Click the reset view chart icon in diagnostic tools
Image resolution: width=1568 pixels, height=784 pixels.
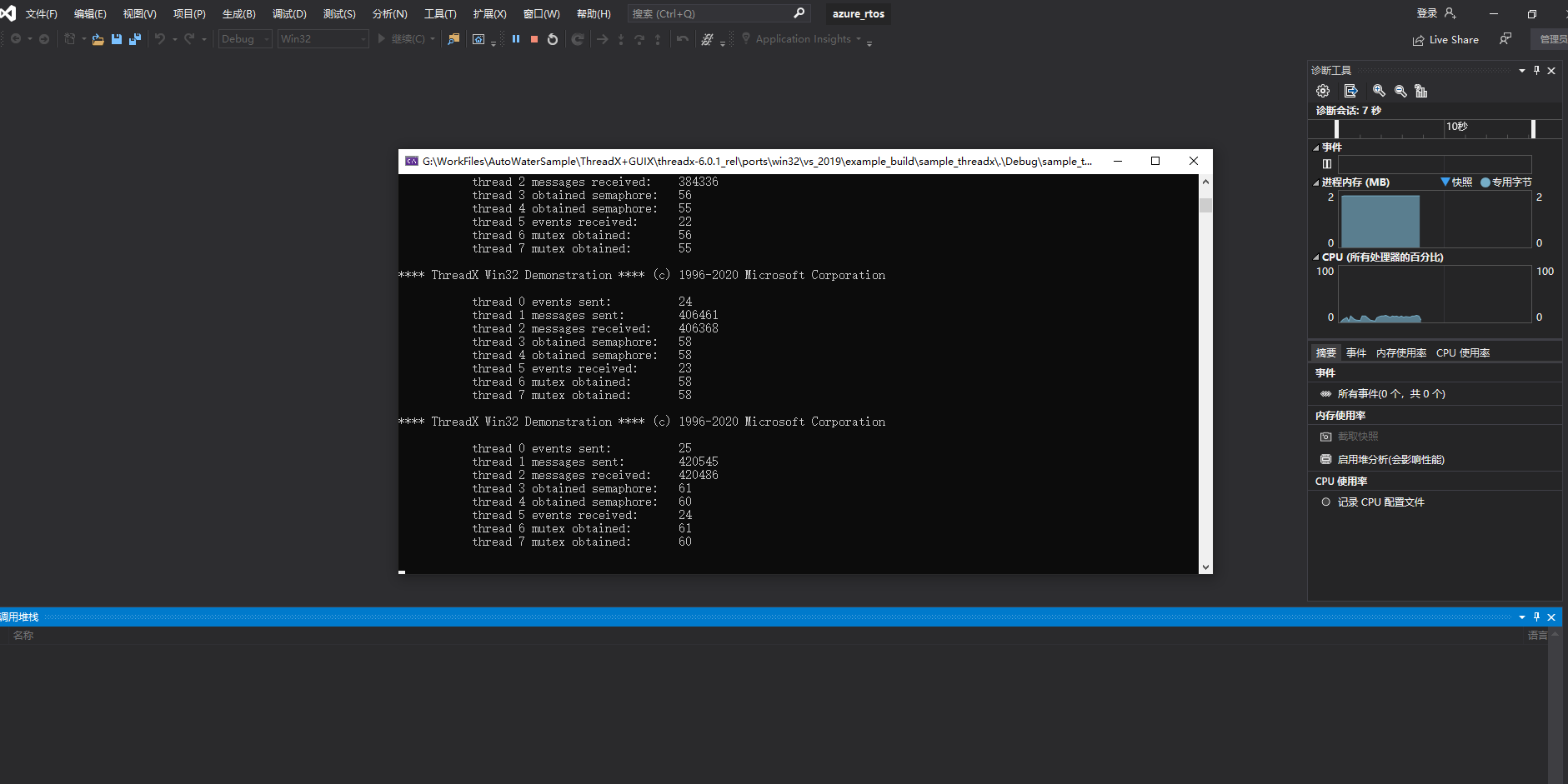(1421, 91)
